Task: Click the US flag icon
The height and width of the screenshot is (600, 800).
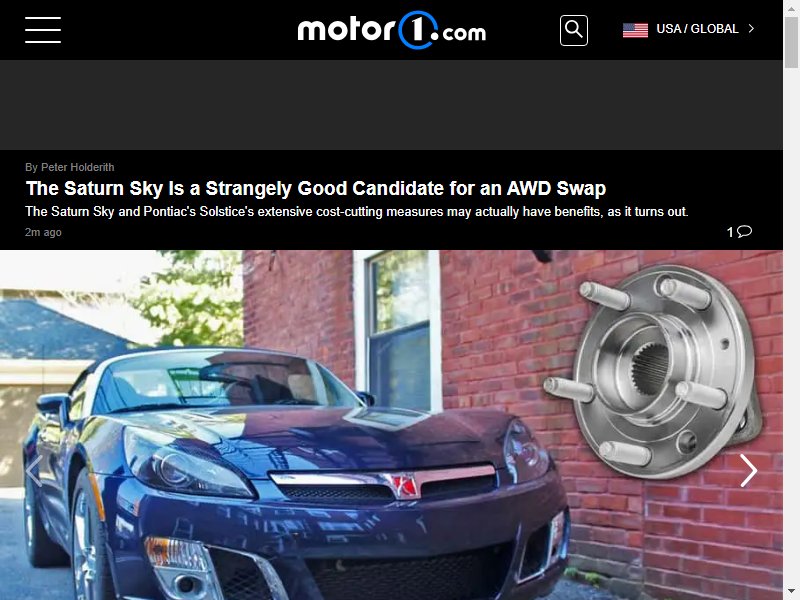Action: (635, 30)
